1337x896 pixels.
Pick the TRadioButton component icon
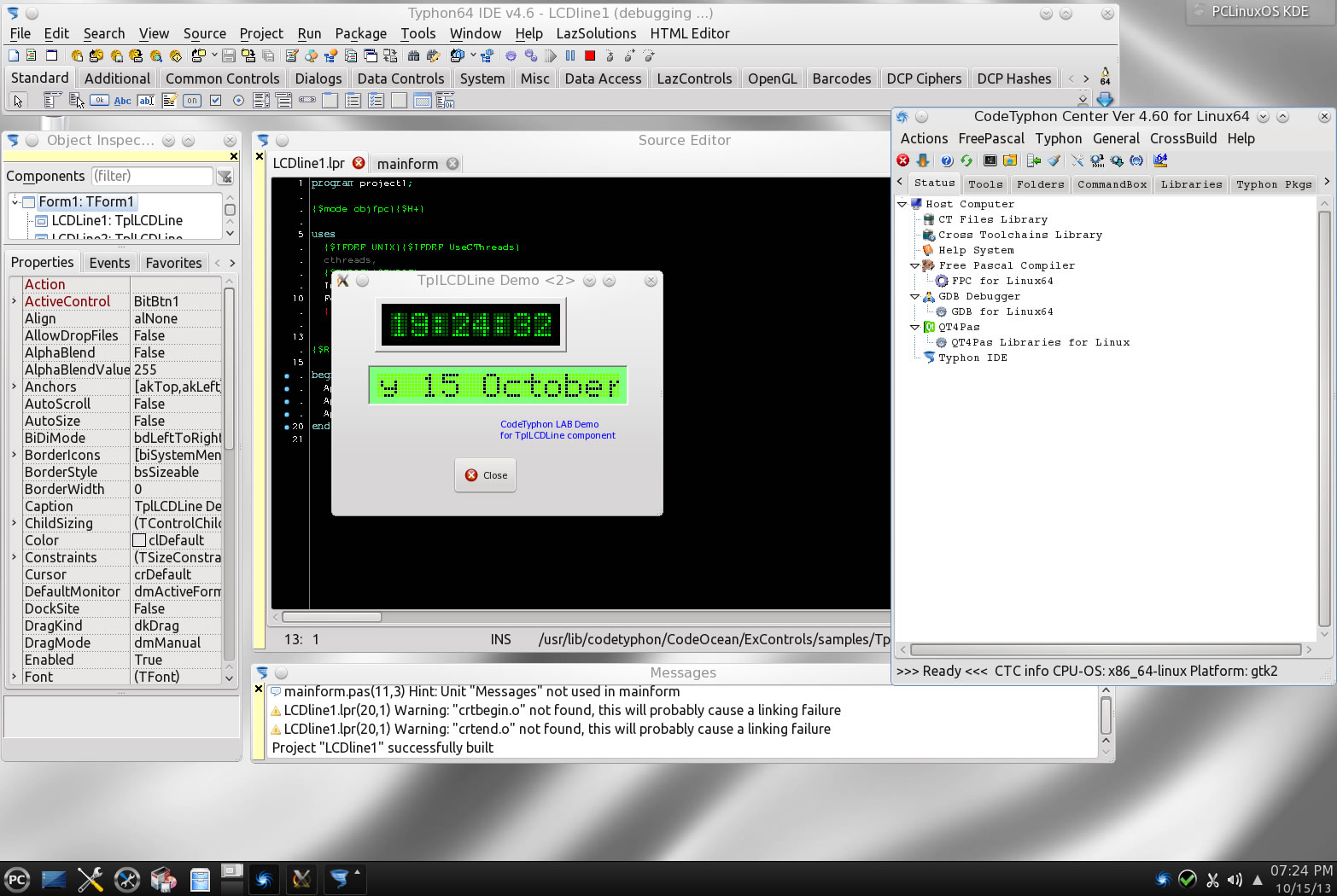click(238, 101)
